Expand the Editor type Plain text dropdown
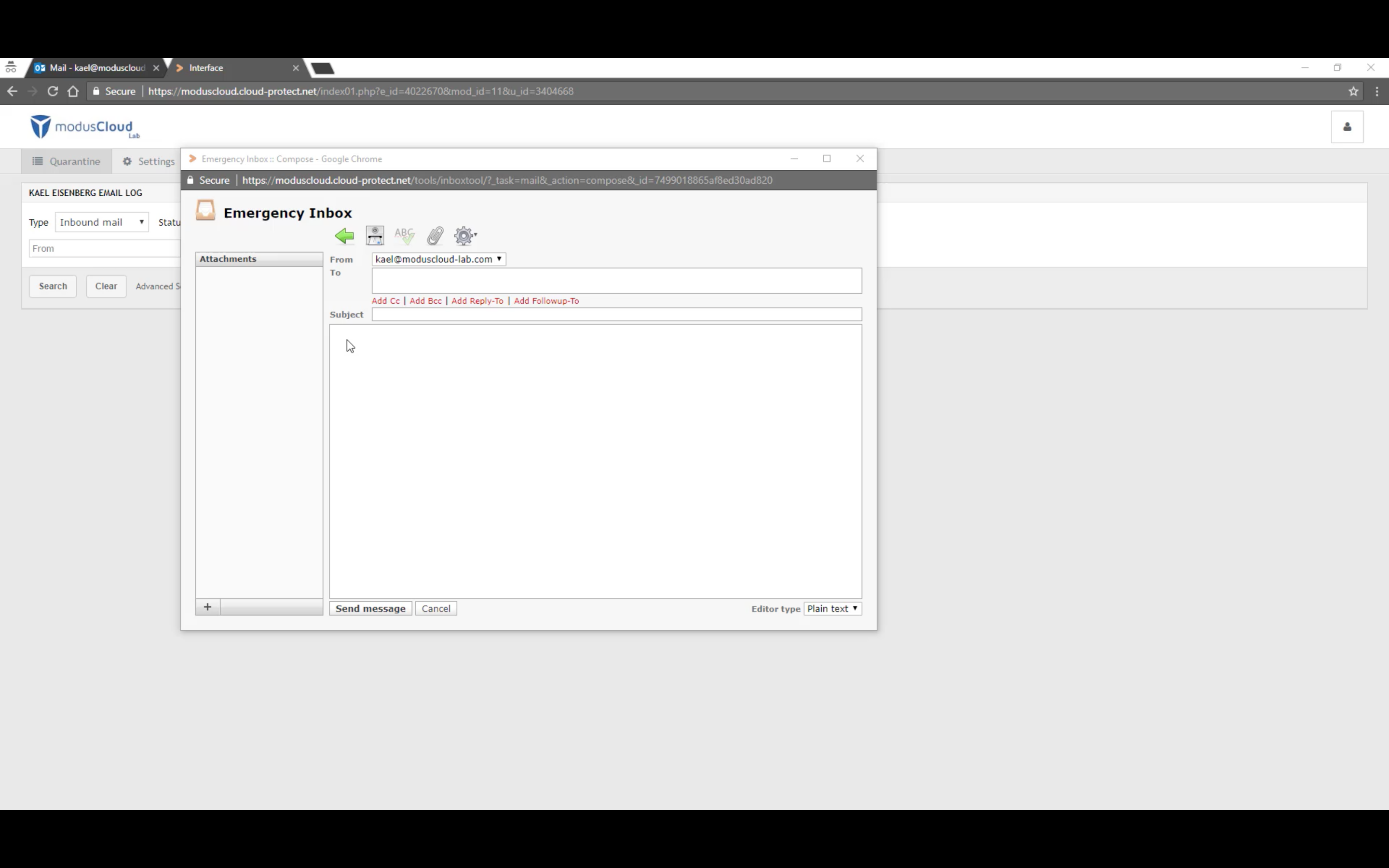1389x868 pixels. pyautogui.click(x=832, y=608)
